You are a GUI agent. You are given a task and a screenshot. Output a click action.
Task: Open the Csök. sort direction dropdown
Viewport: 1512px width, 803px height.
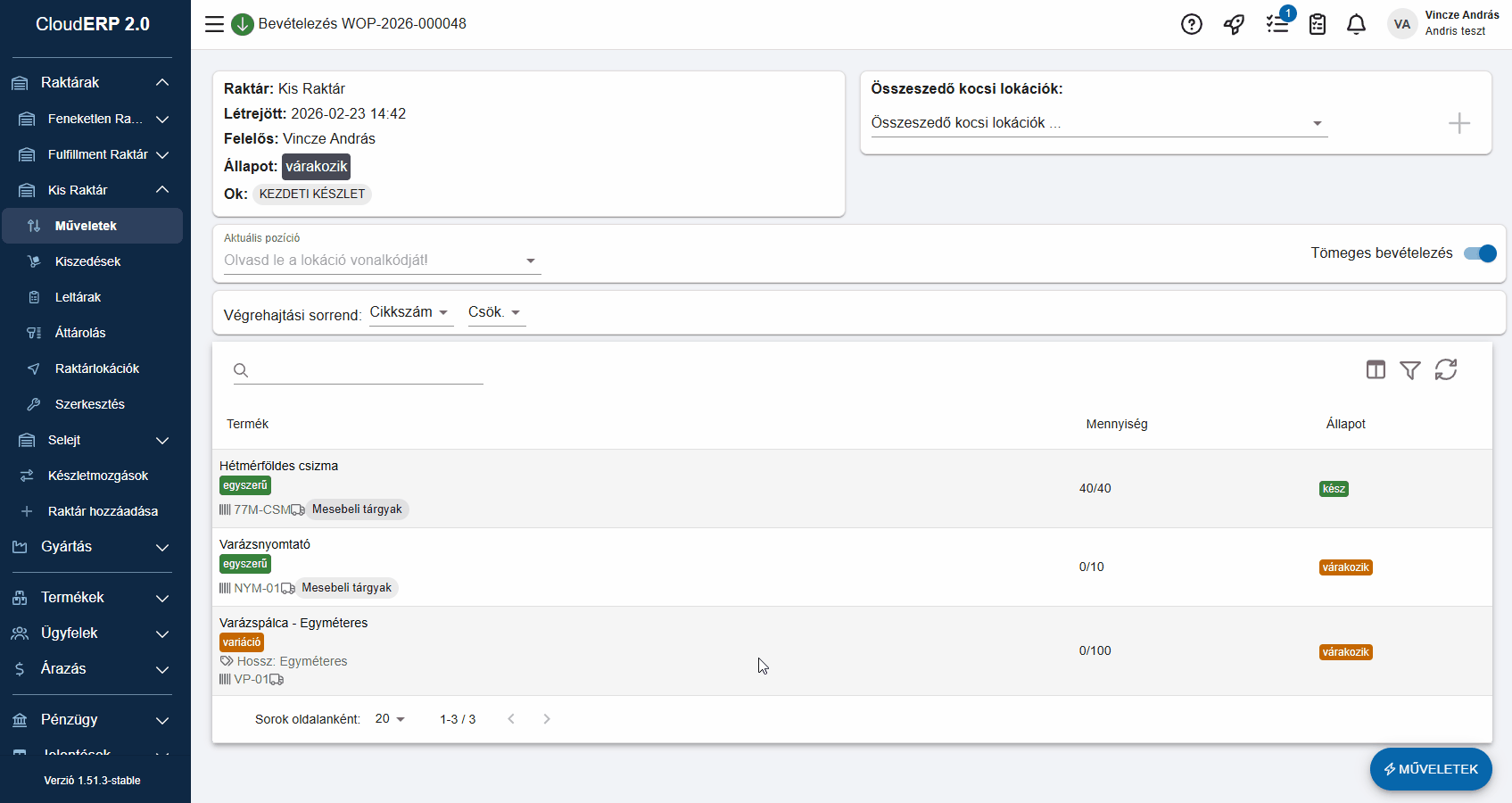[495, 312]
